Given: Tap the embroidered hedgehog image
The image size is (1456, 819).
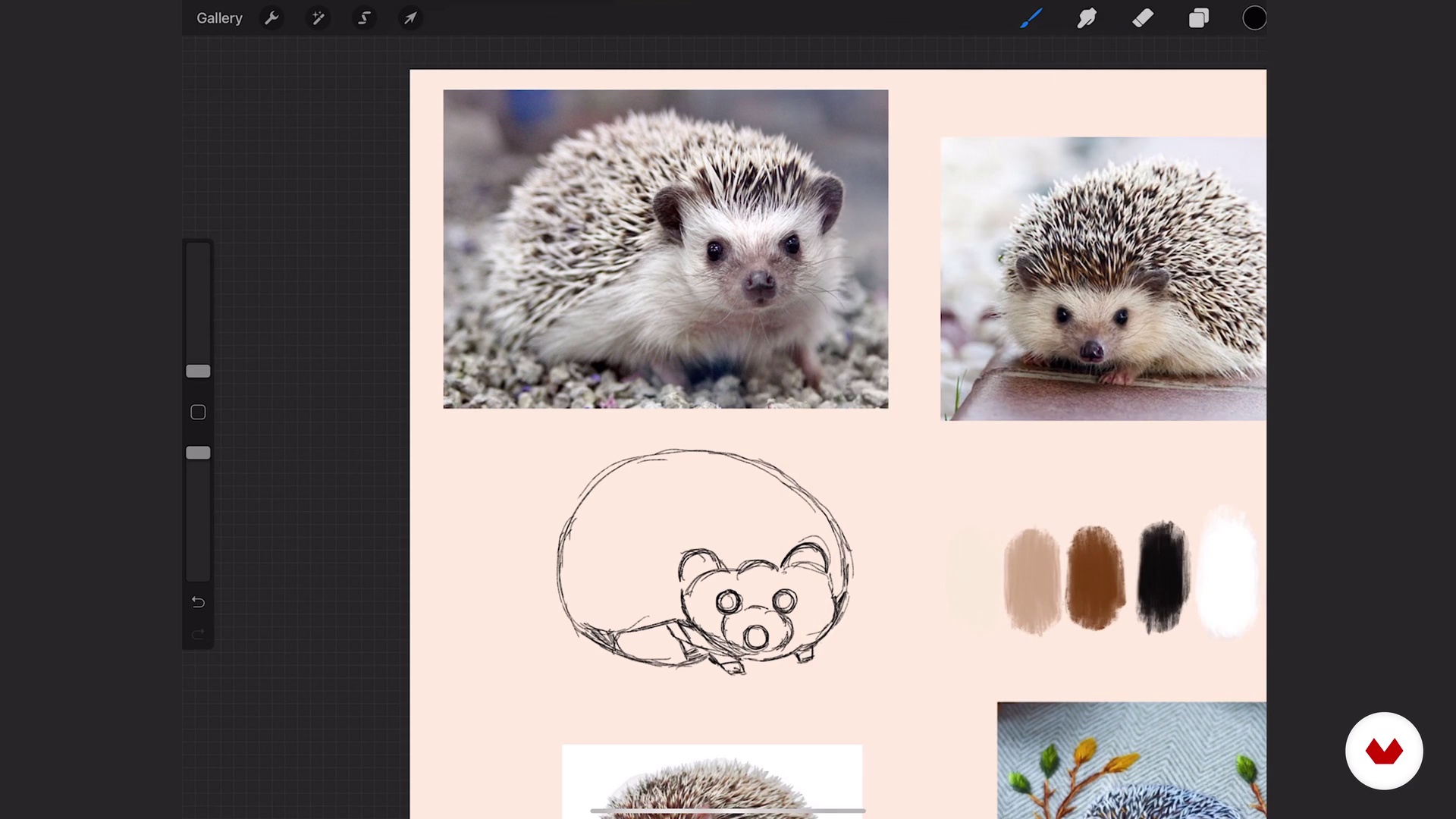Looking at the screenshot, I should click(1131, 760).
